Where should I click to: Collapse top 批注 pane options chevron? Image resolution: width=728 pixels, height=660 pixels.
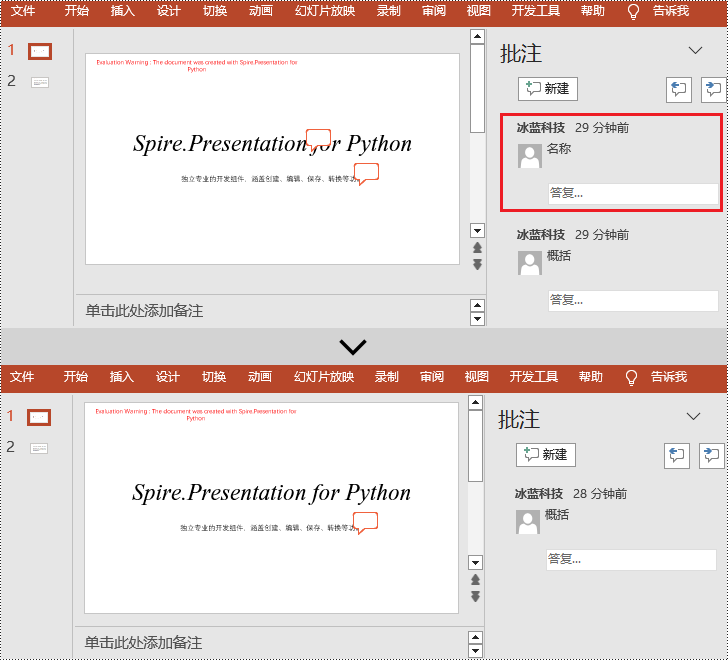click(x=695, y=50)
